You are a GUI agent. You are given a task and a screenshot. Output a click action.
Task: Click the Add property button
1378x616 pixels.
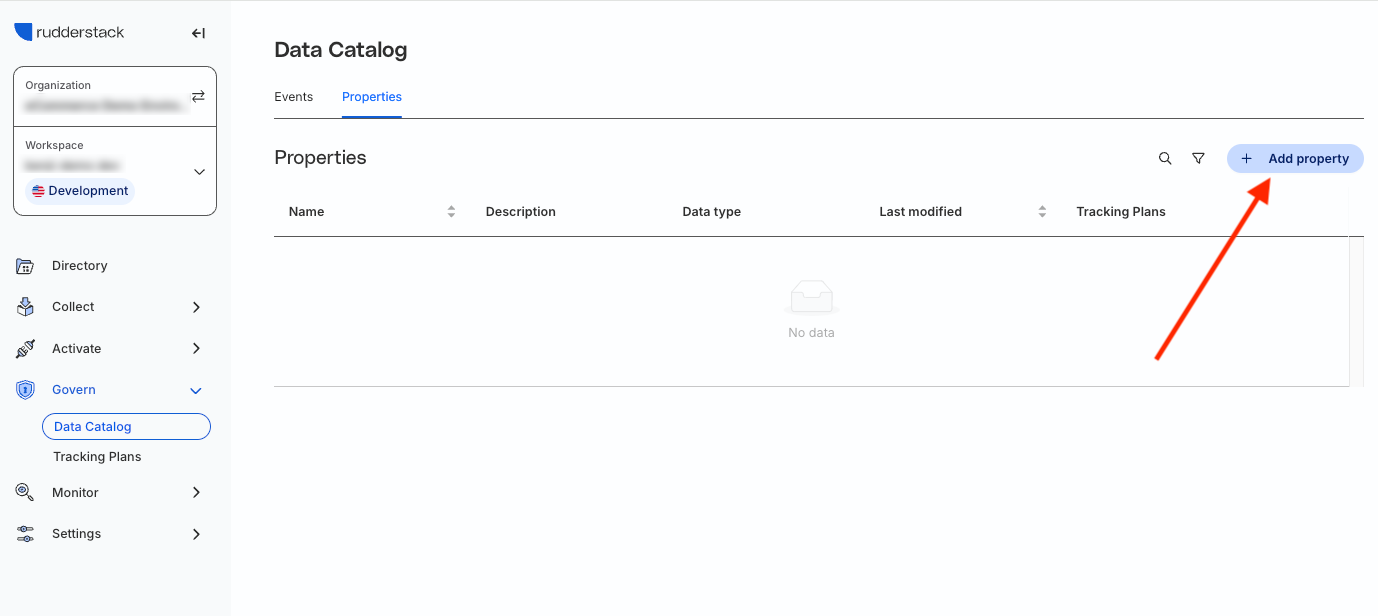(x=1295, y=159)
